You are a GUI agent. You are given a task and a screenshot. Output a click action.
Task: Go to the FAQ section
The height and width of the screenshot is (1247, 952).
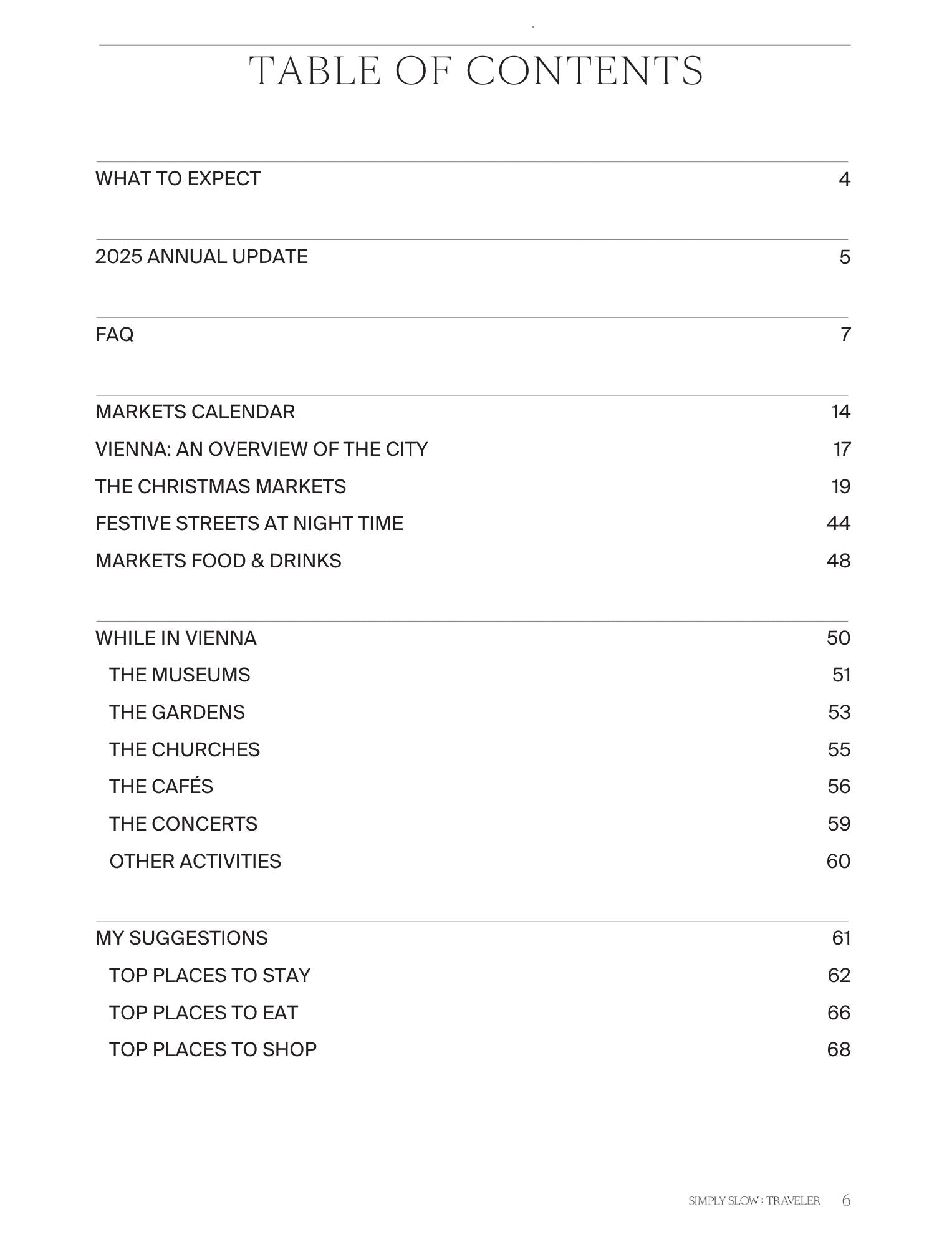115,335
